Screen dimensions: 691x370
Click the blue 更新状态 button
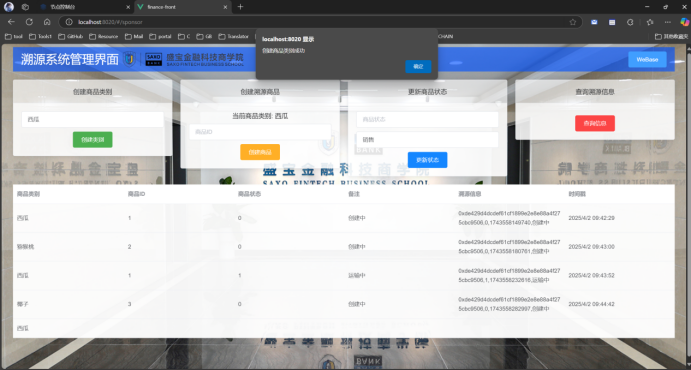[427, 160]
